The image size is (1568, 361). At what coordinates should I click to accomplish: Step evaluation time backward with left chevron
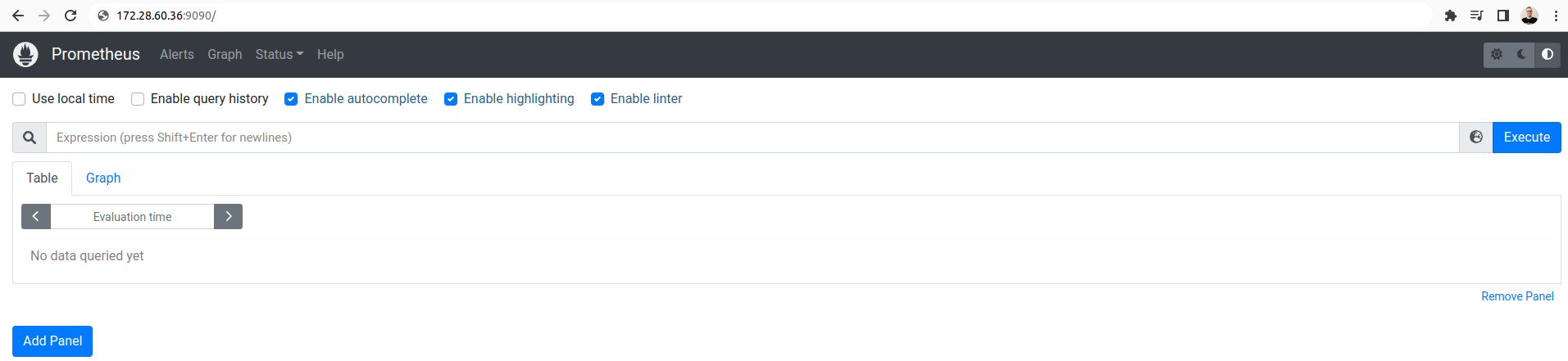(36, 217)
